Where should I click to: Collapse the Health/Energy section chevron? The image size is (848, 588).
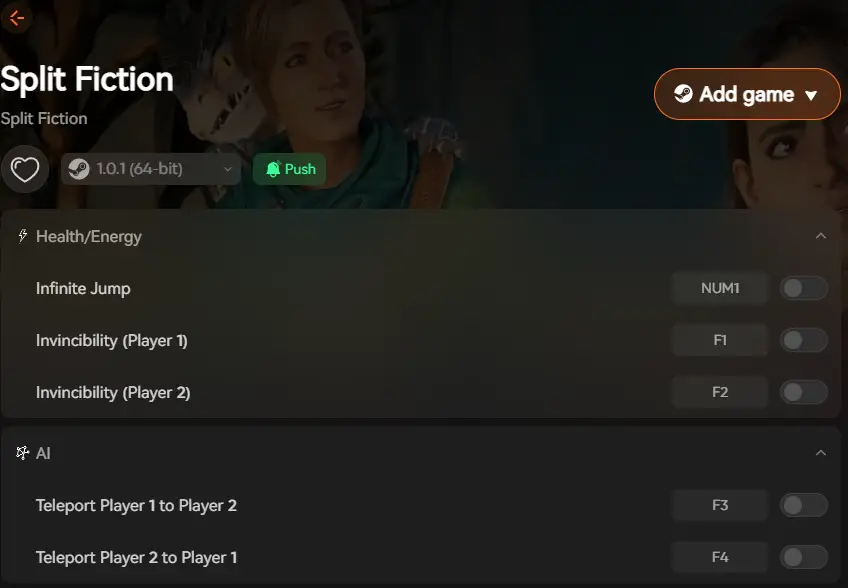click(x=821, y=236)
